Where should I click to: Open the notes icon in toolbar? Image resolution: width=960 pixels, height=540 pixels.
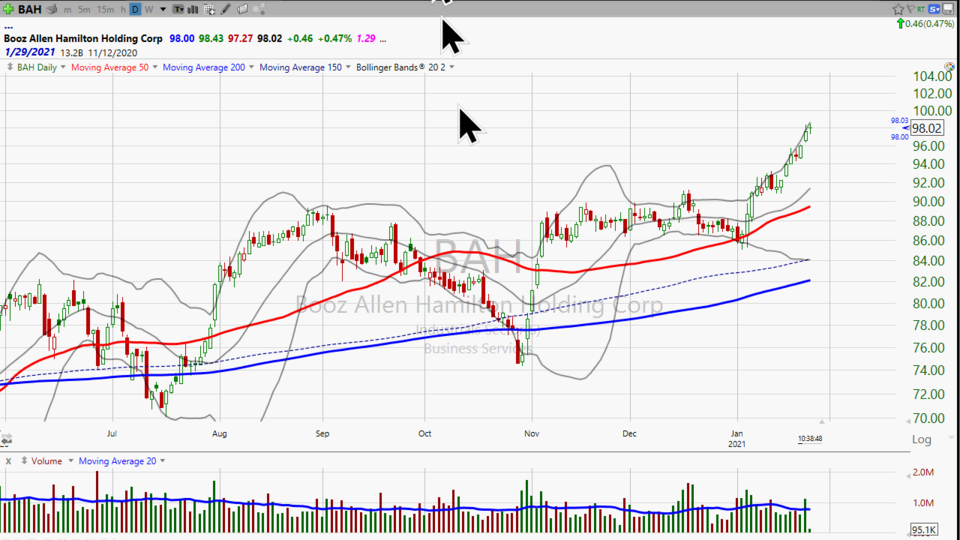pyautogui.click(x=242, y=9)
